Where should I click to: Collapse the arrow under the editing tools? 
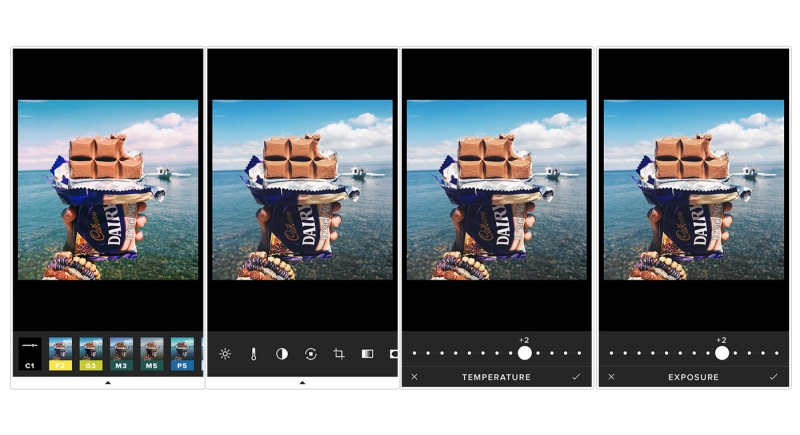point(302,383)
